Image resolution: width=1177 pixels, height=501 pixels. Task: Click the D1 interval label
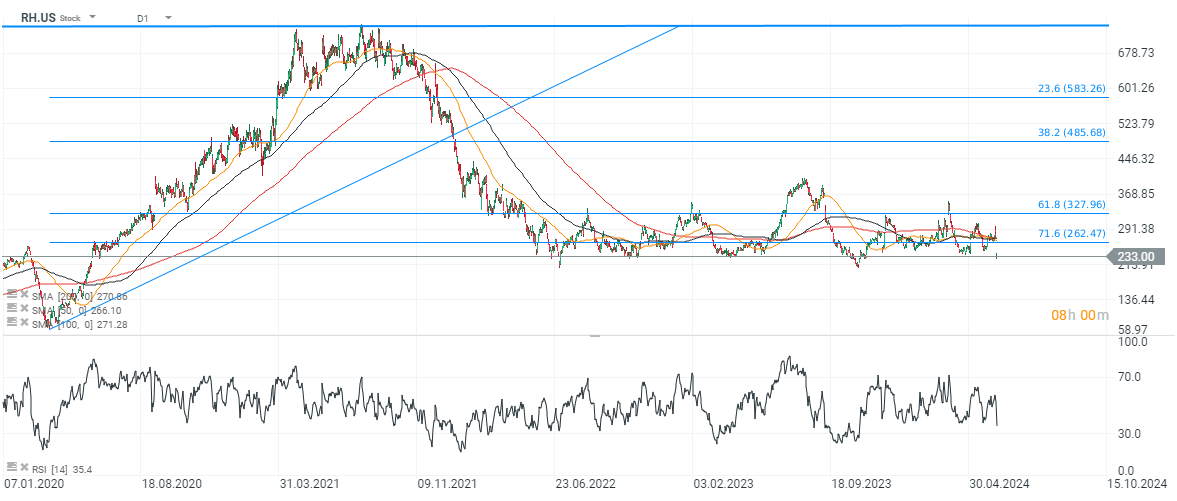(144, 18)
